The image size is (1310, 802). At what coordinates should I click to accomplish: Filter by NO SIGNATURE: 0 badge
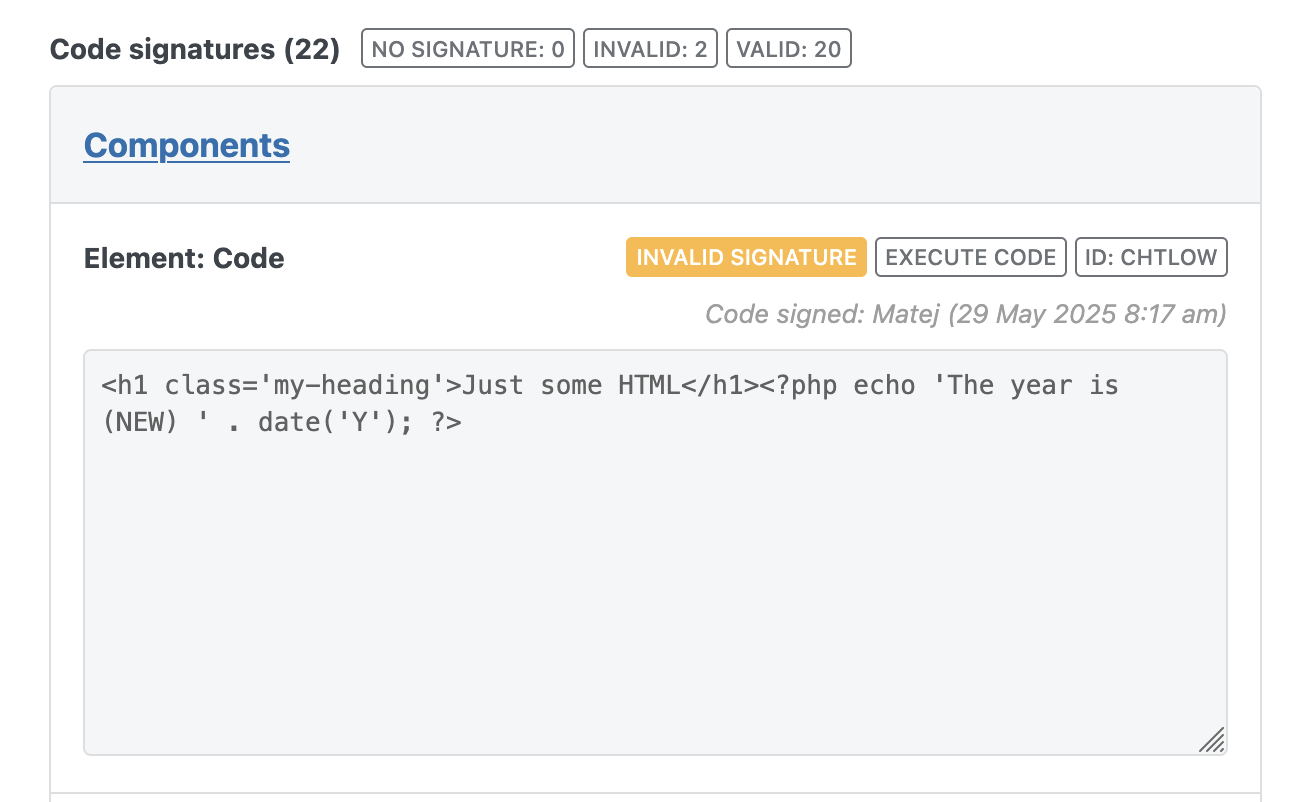[468, 49]
